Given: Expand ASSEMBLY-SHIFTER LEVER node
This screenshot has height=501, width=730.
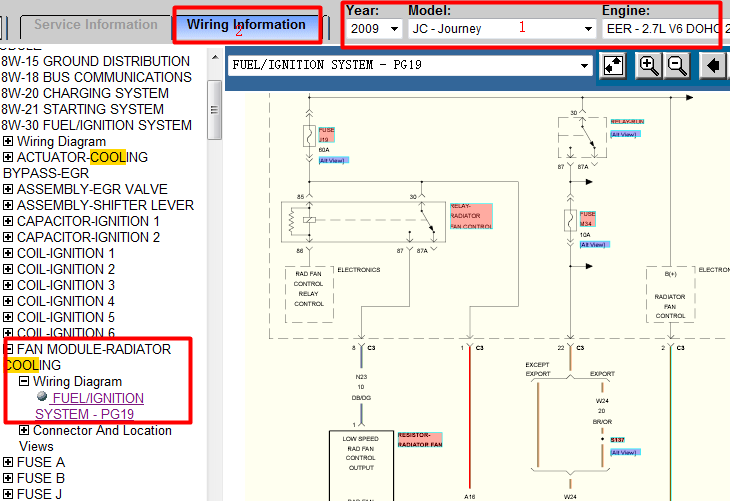Looking at the screenshot, I should coord(8,205).
